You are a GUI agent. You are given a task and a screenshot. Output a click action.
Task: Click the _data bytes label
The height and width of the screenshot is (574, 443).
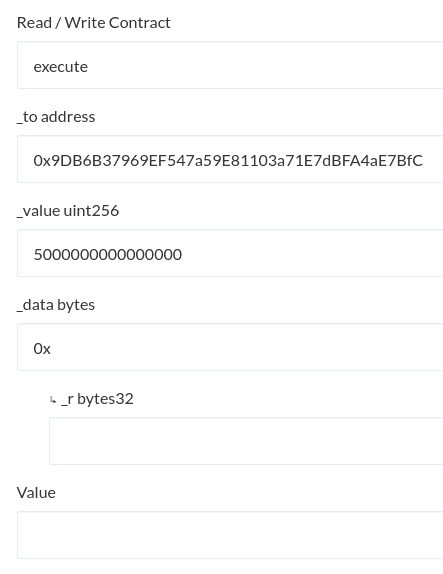56,305
